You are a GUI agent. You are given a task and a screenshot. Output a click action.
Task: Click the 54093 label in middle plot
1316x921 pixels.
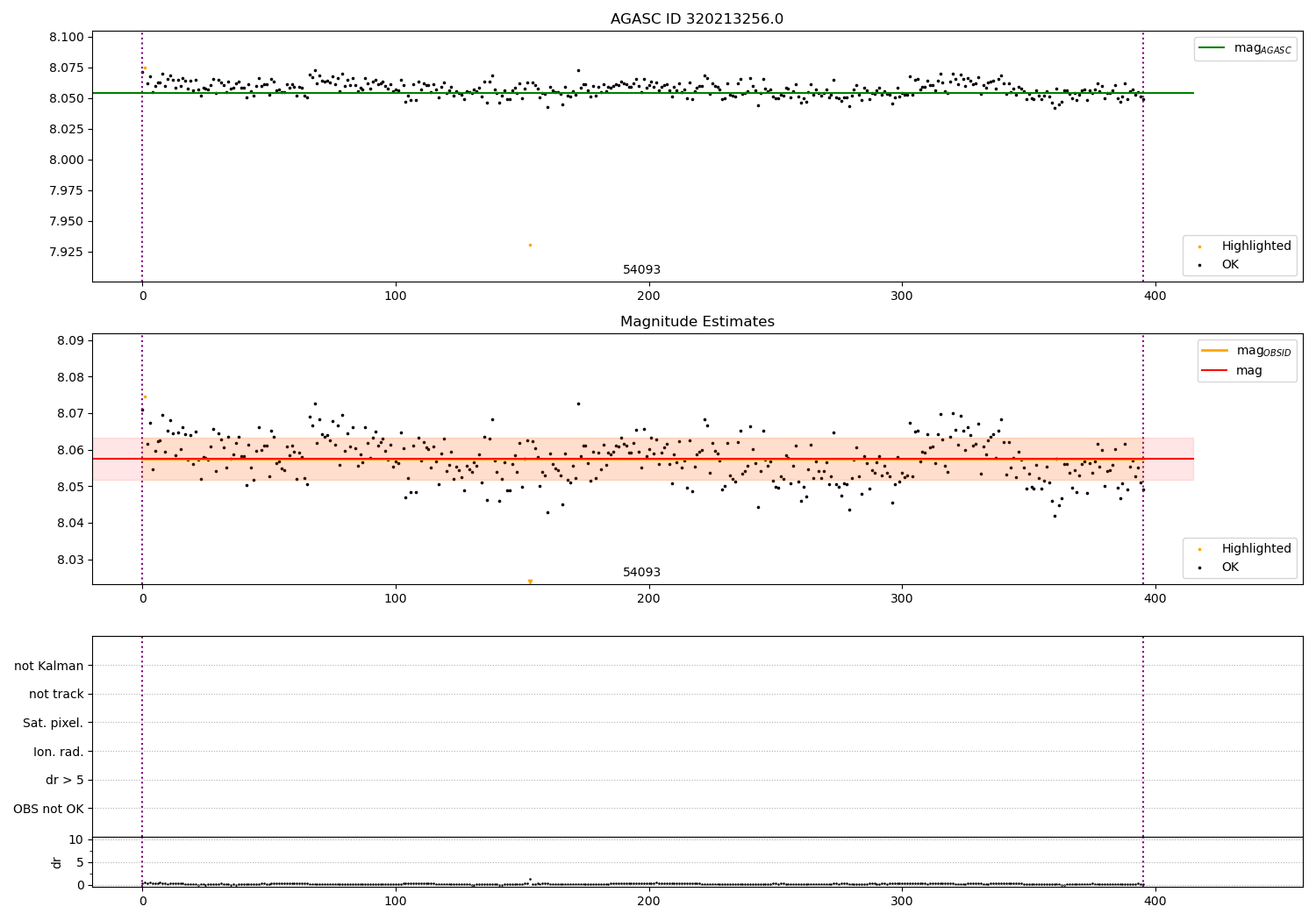(641, 573)
